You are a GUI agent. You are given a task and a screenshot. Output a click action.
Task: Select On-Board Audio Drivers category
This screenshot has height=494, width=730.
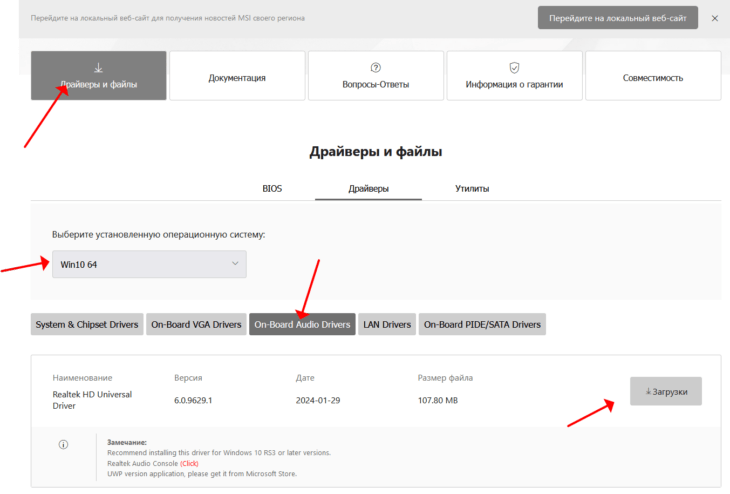tap(302, 325)
